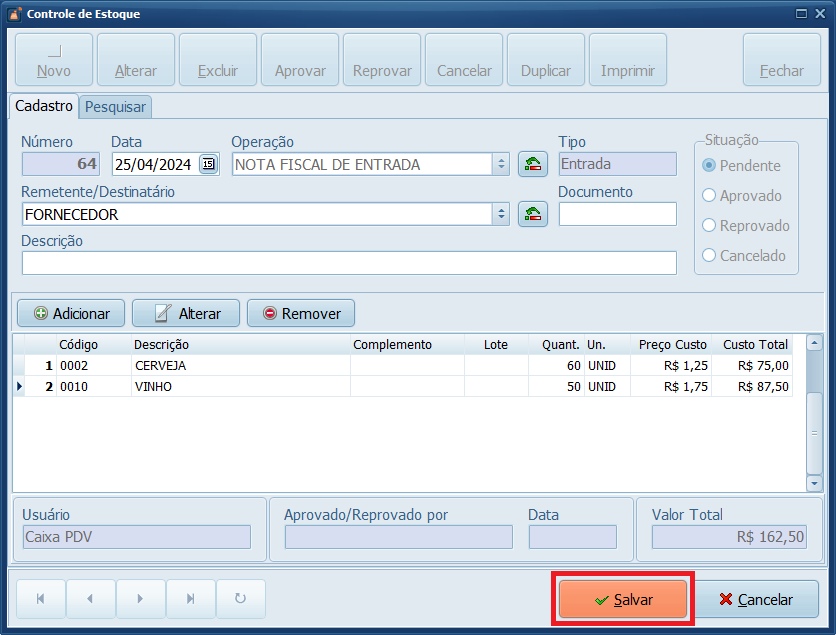Image resolution: width=836 pixels, height=635 pixels.
Task: Expand the Operação dropdown list
Action: [x=500, y=164]
